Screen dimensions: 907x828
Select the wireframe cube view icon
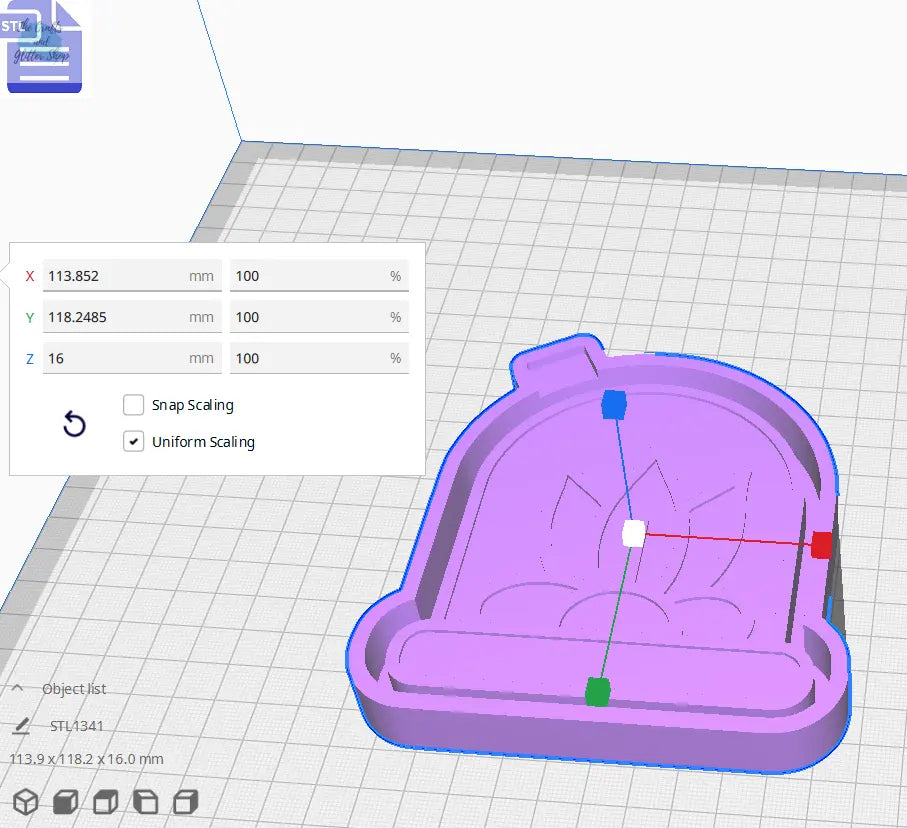pyautogui.click(x=26, y=802)
